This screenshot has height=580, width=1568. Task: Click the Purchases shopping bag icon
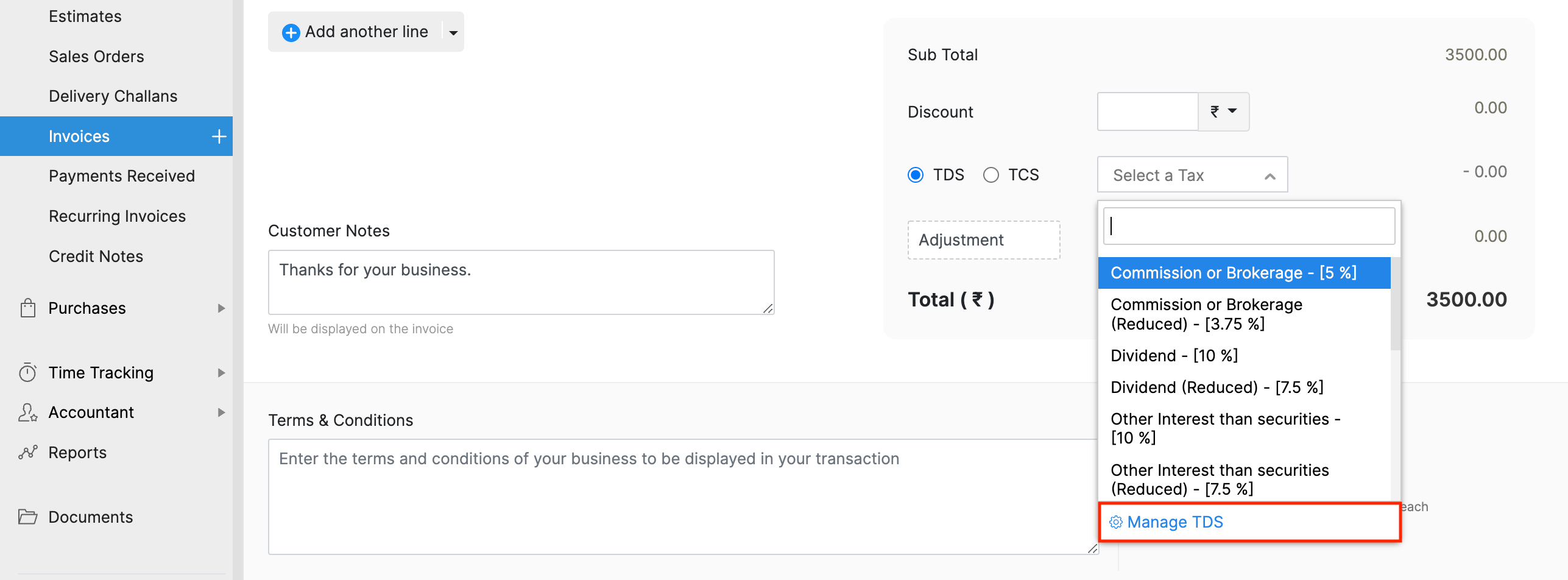point(28,308)
